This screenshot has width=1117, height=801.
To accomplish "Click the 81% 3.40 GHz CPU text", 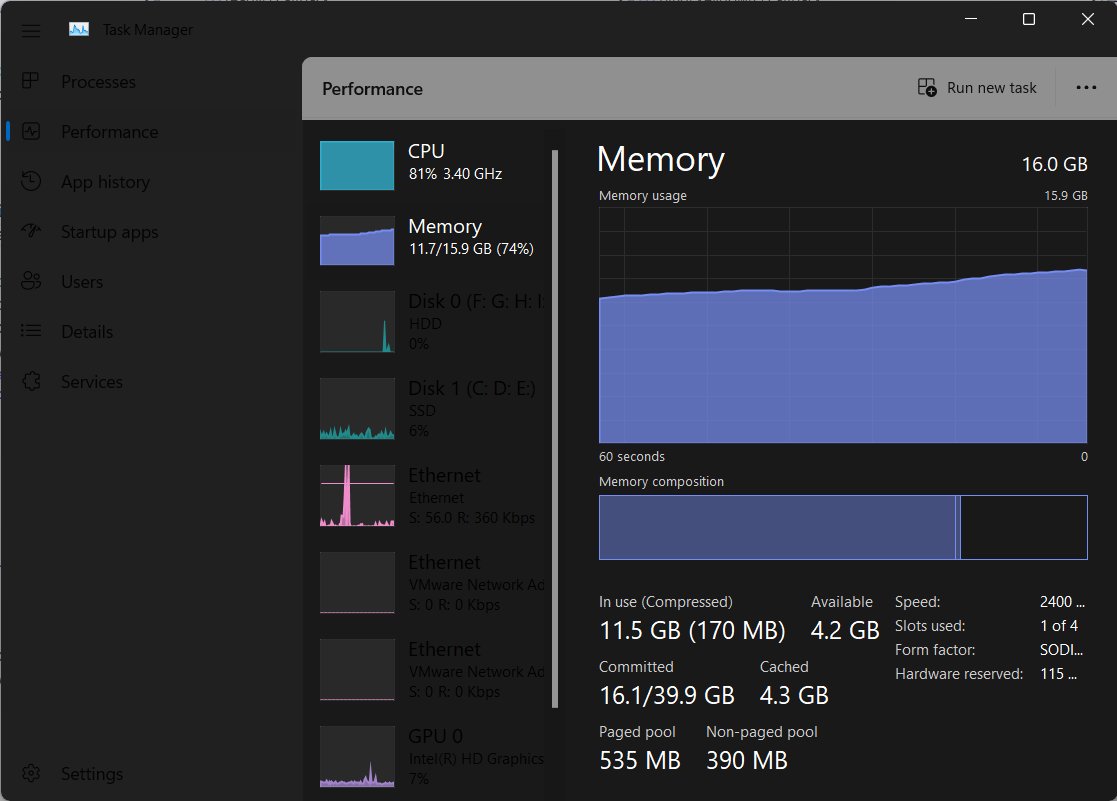I will tap(455, 174).
